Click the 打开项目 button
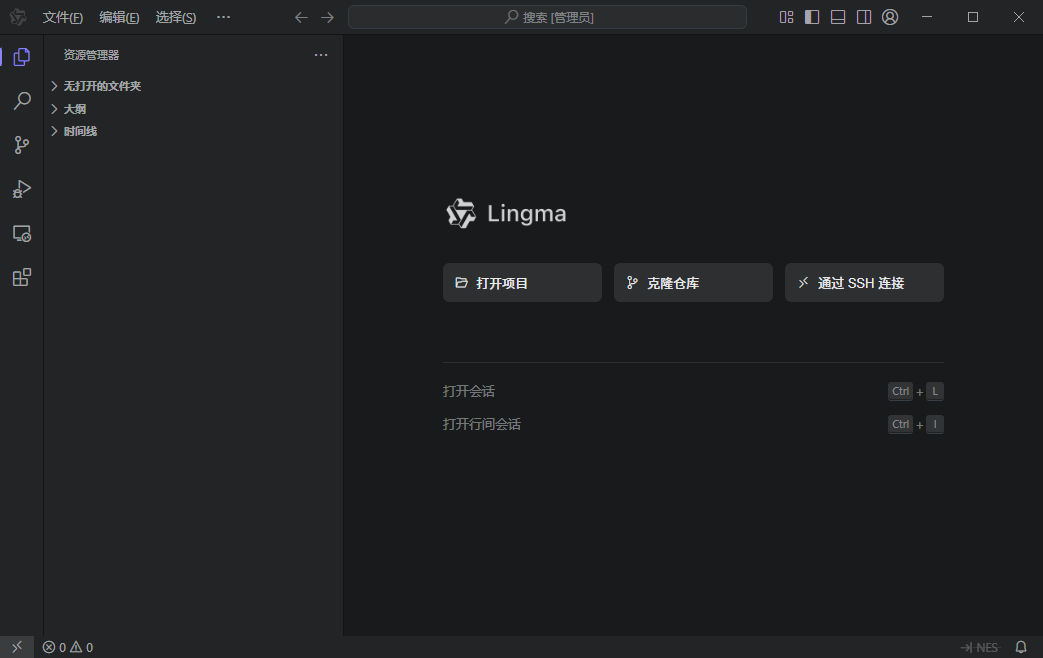This screenshot has width=1043, height=658. coord(522,282)
